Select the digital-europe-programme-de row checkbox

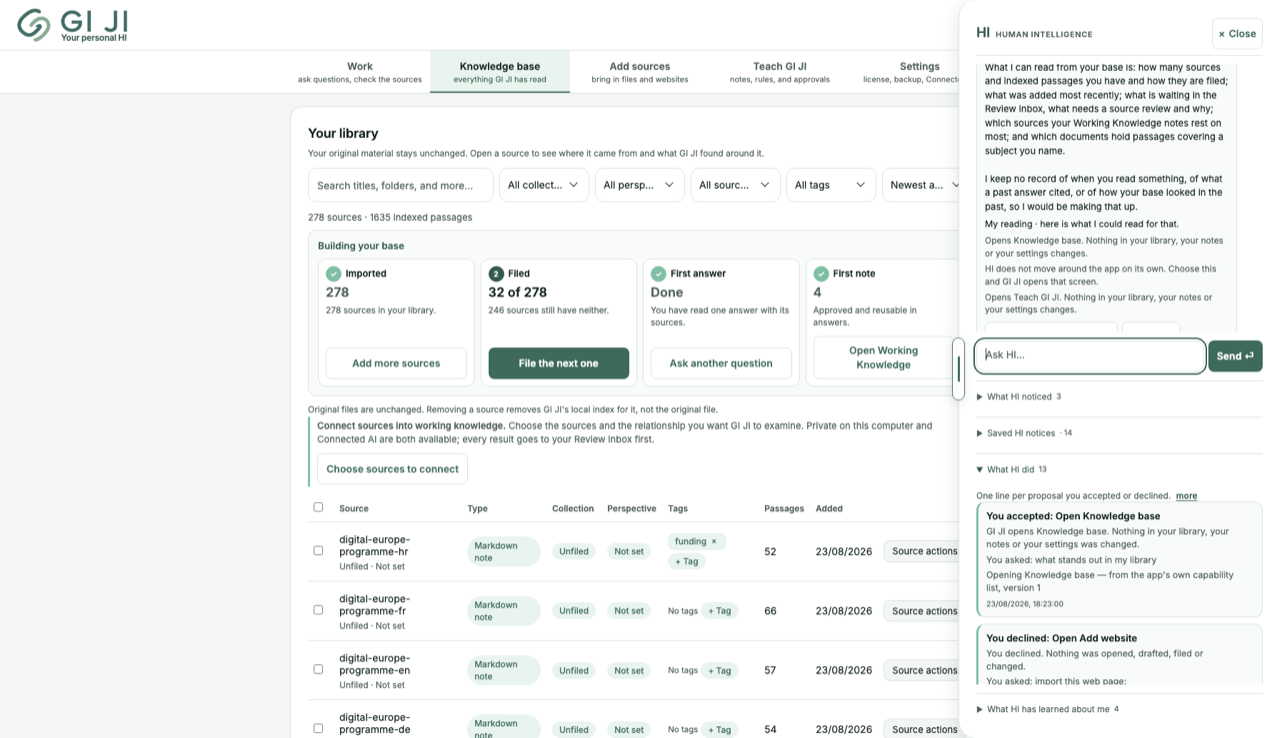(x=318, y=728)
